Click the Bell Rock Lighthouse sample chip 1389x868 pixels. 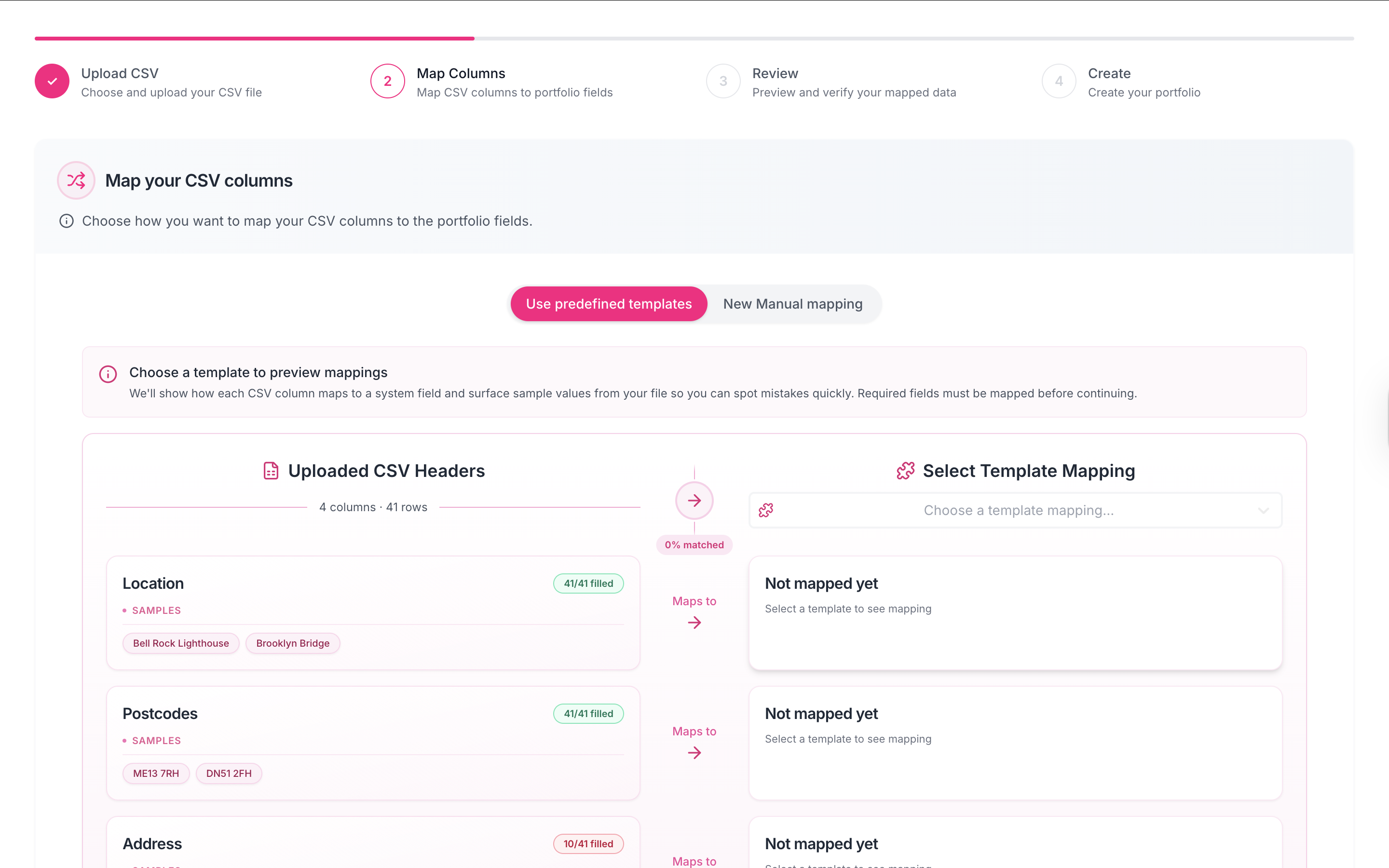pos(181,643)
